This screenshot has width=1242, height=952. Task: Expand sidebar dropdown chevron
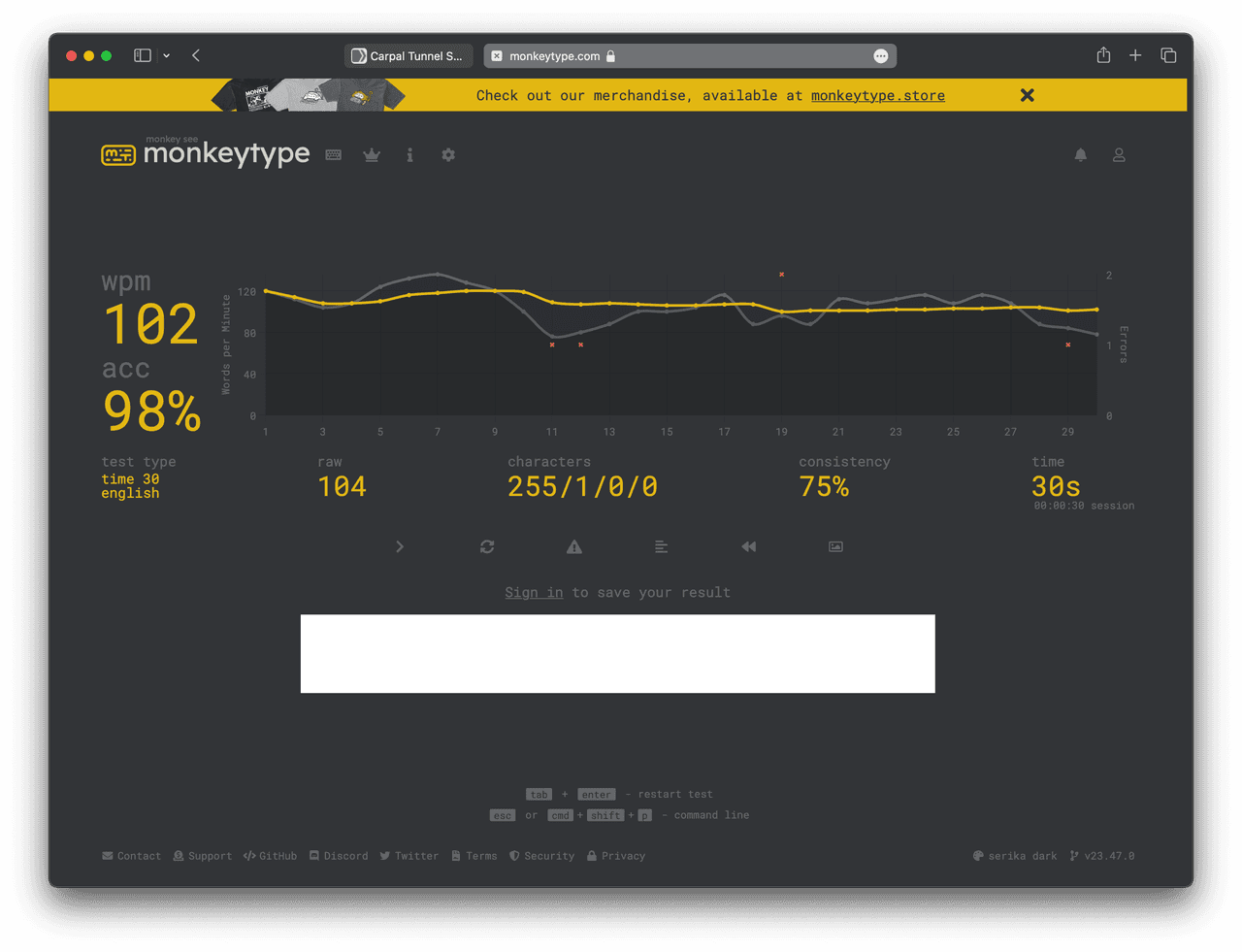[167, 56]
